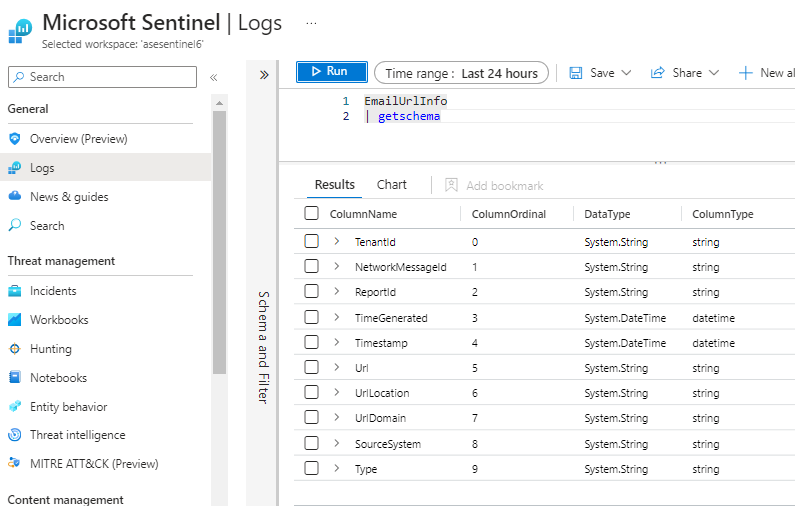The image size is (795, 506).
Task: Click getschema keyword in query editor
Action: (409, 116)
